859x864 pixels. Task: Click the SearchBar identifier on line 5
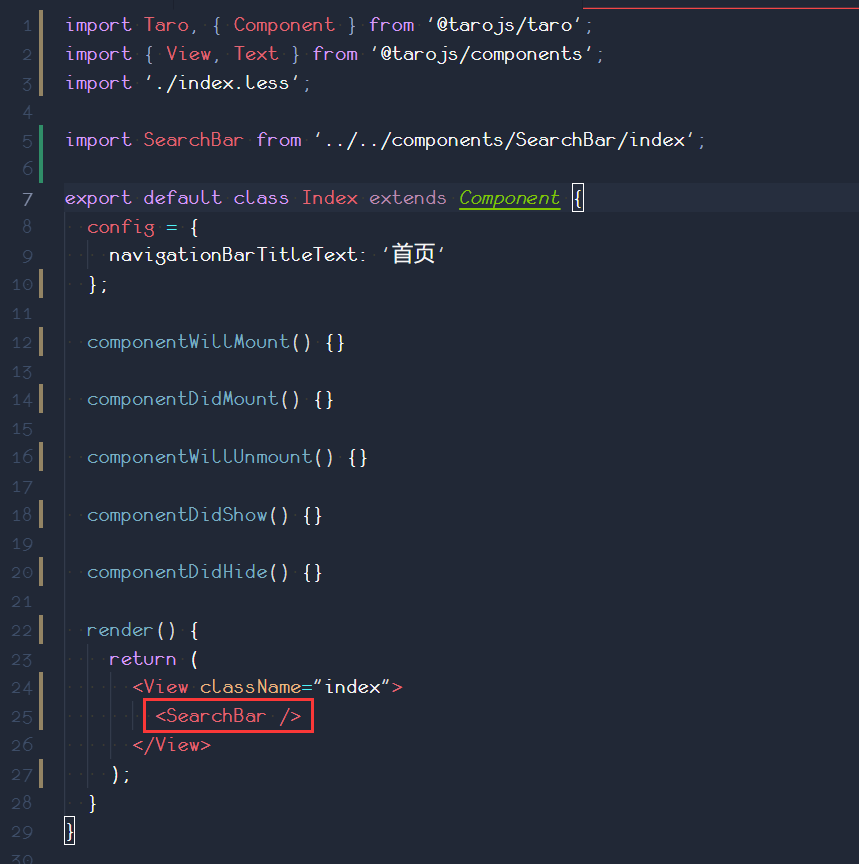click(x=193, y=140)
